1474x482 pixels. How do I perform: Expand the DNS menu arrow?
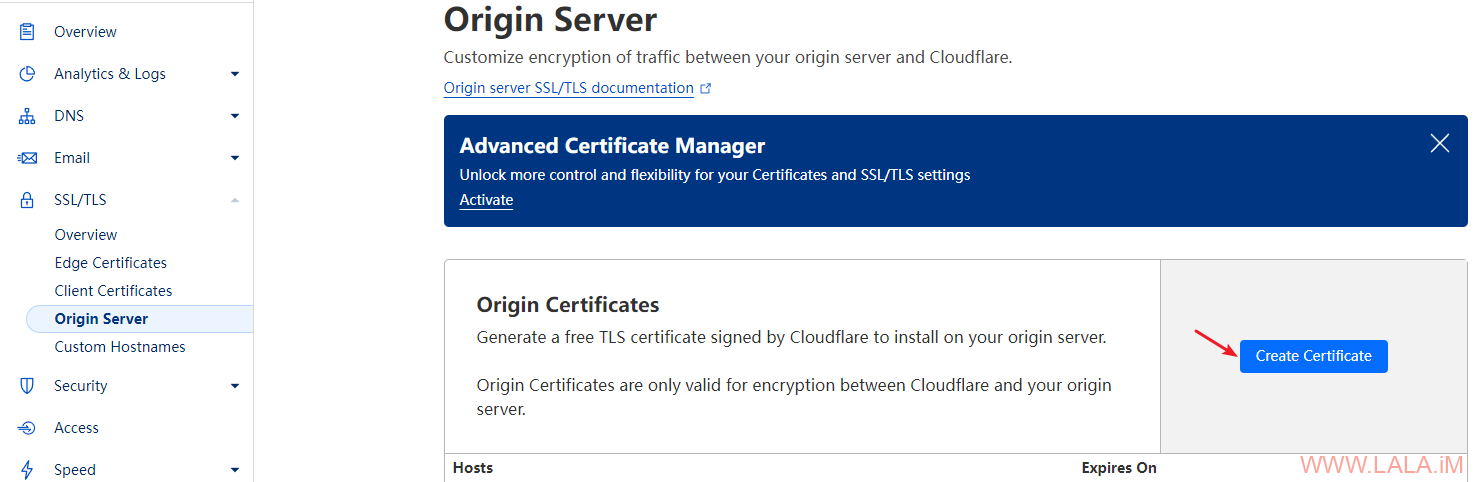[235, 116]
